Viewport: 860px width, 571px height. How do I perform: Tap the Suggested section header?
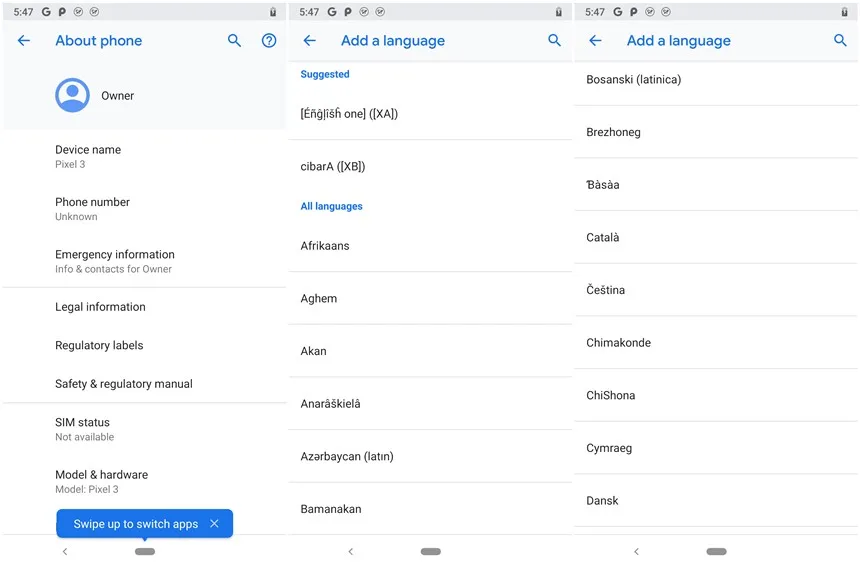coord(325,74)
